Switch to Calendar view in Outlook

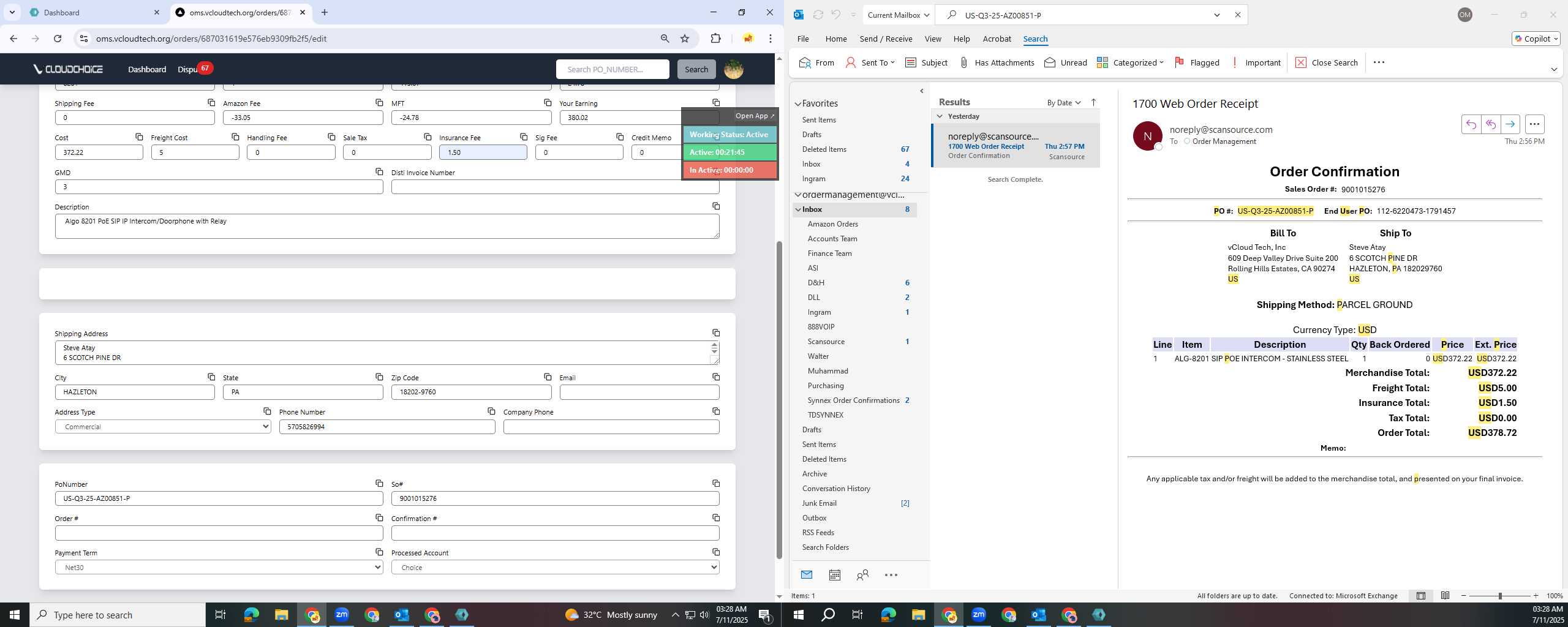click(x=834, y=574)
